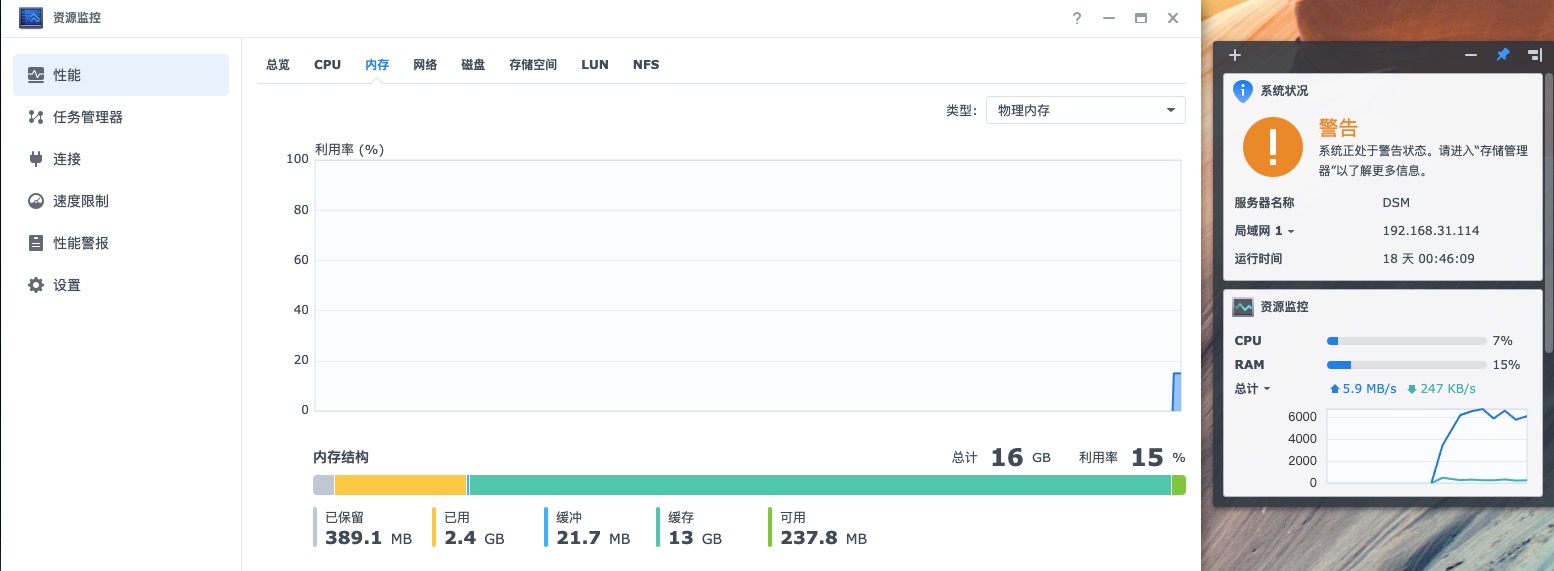This screenshot has height=571, width=1554.
Task: Switch to the 存储空间 tab
Action: [533, 64]
